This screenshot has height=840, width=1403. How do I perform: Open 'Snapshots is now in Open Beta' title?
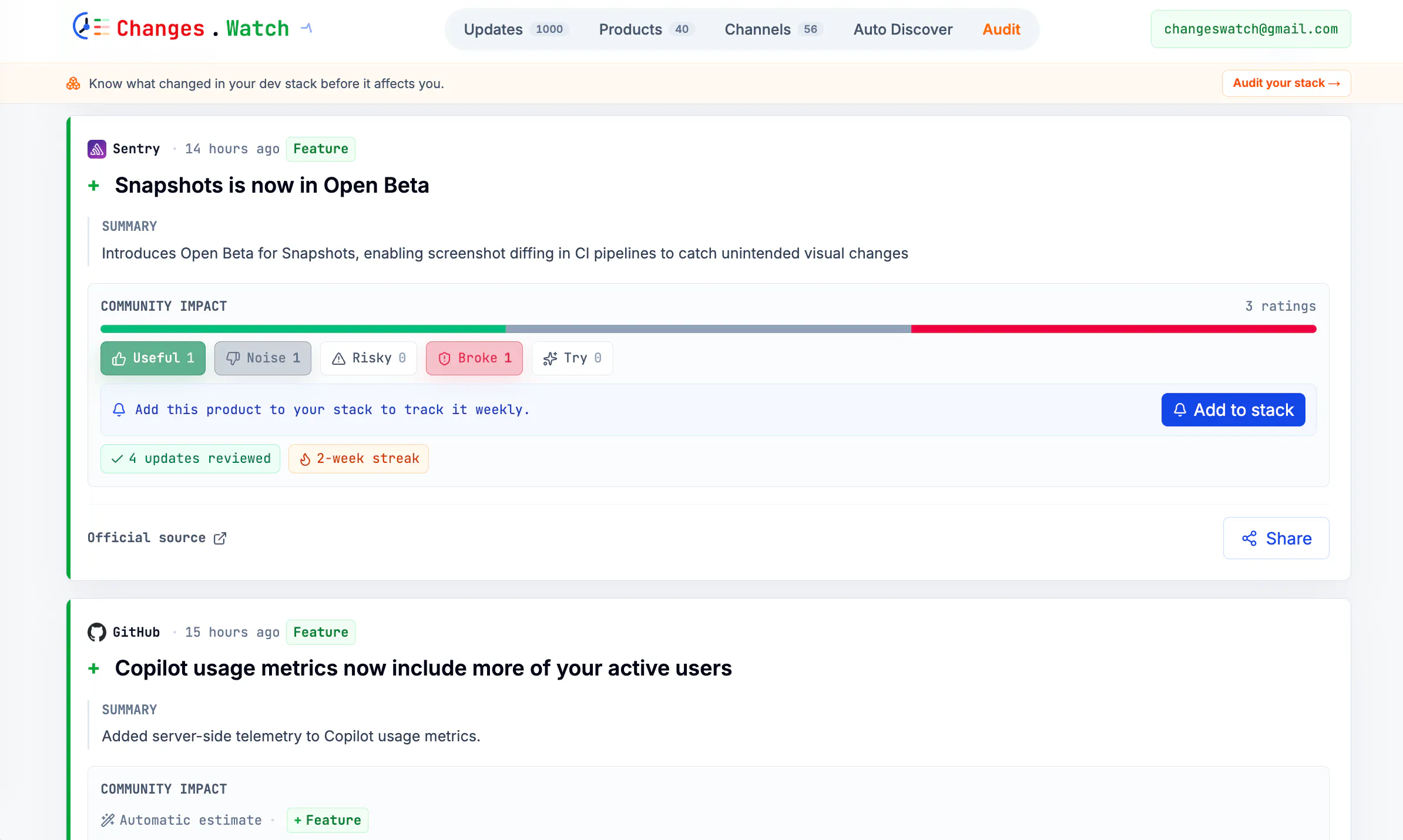click(272, 186)
